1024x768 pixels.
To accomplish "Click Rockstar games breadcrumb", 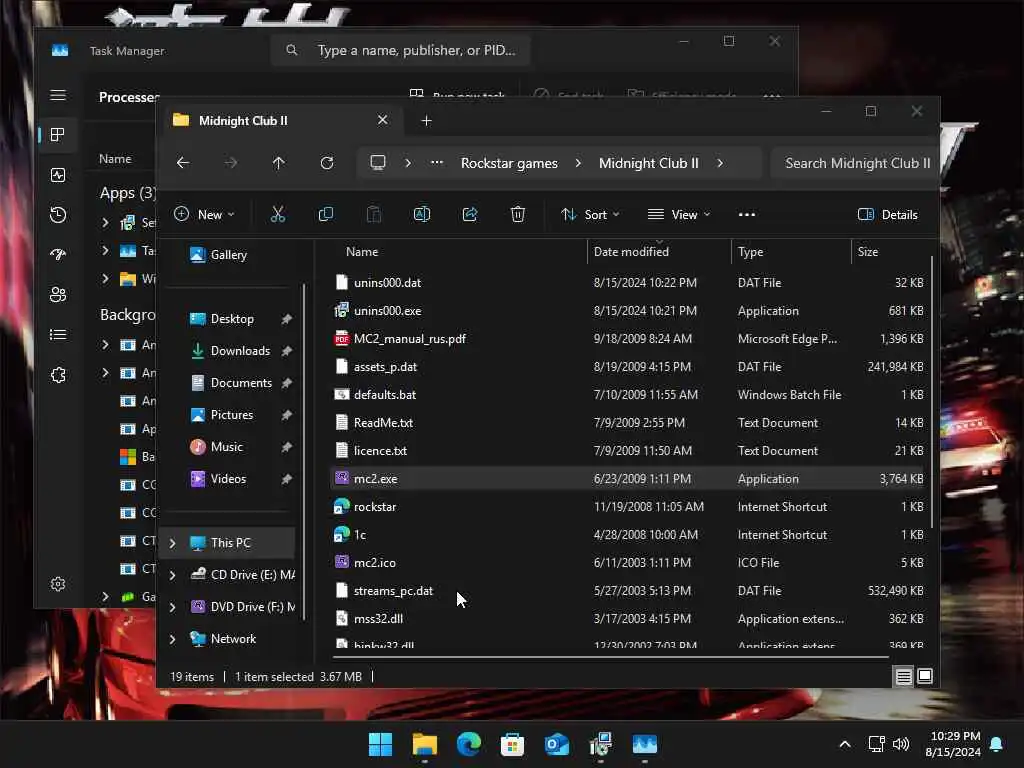I will pyautogui.click(x=509, y=163).
